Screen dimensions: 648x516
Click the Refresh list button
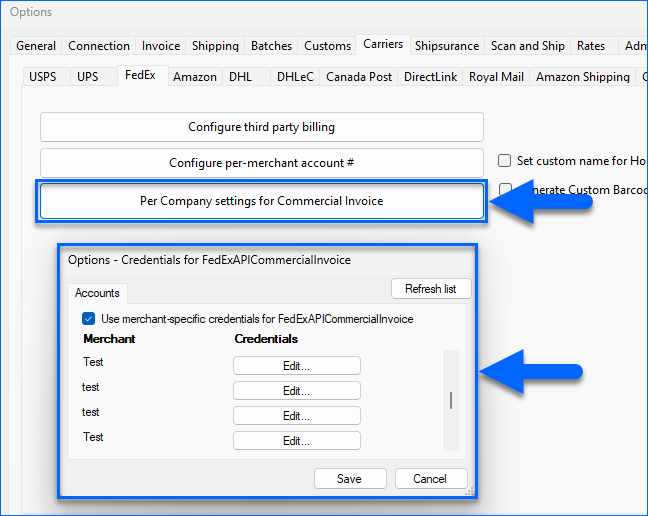(x=431, y=288)
